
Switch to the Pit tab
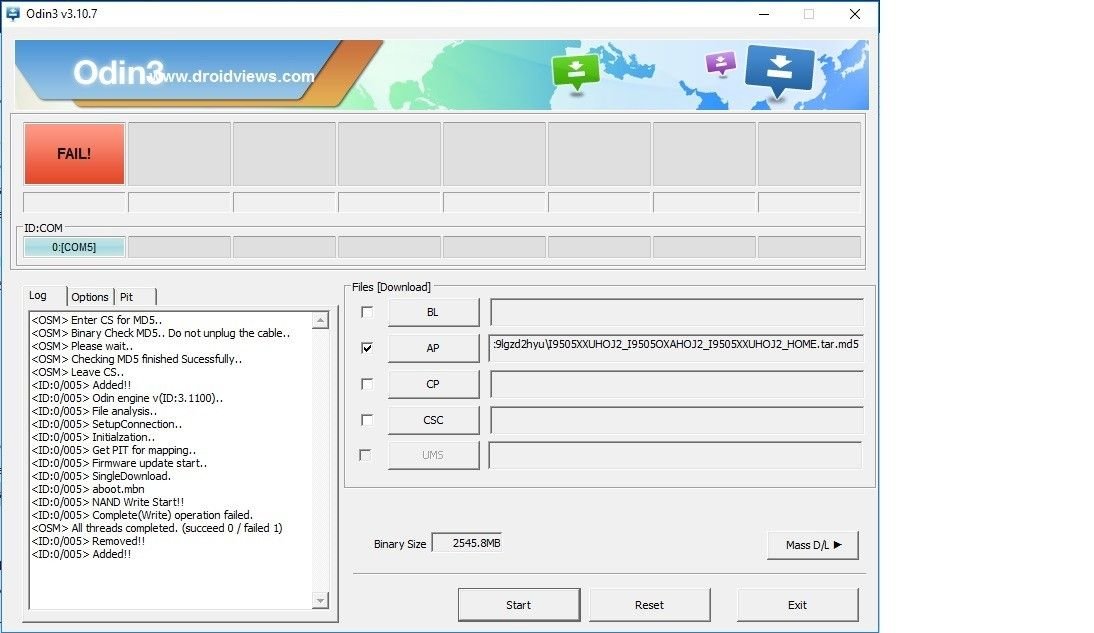click(x=126, y=297)
